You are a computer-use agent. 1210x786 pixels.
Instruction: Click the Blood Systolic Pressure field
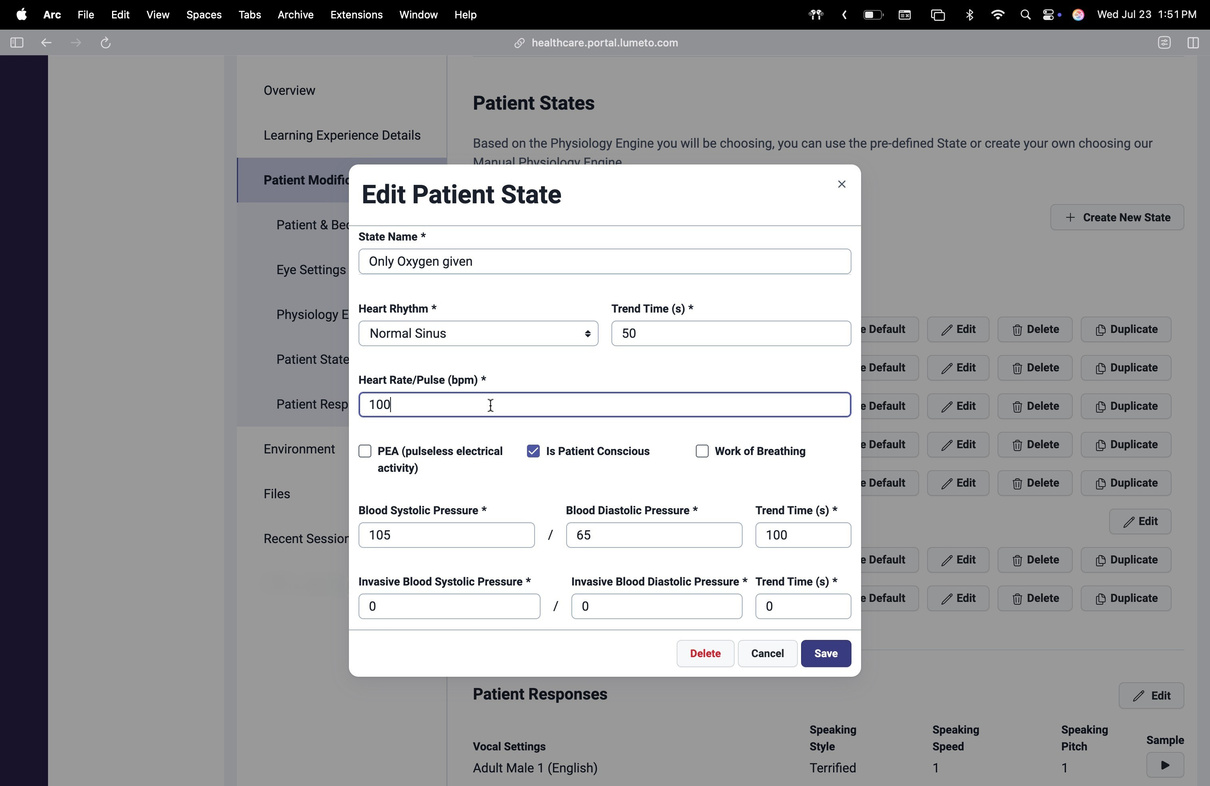pyautogui.click(x=446, y=535)
